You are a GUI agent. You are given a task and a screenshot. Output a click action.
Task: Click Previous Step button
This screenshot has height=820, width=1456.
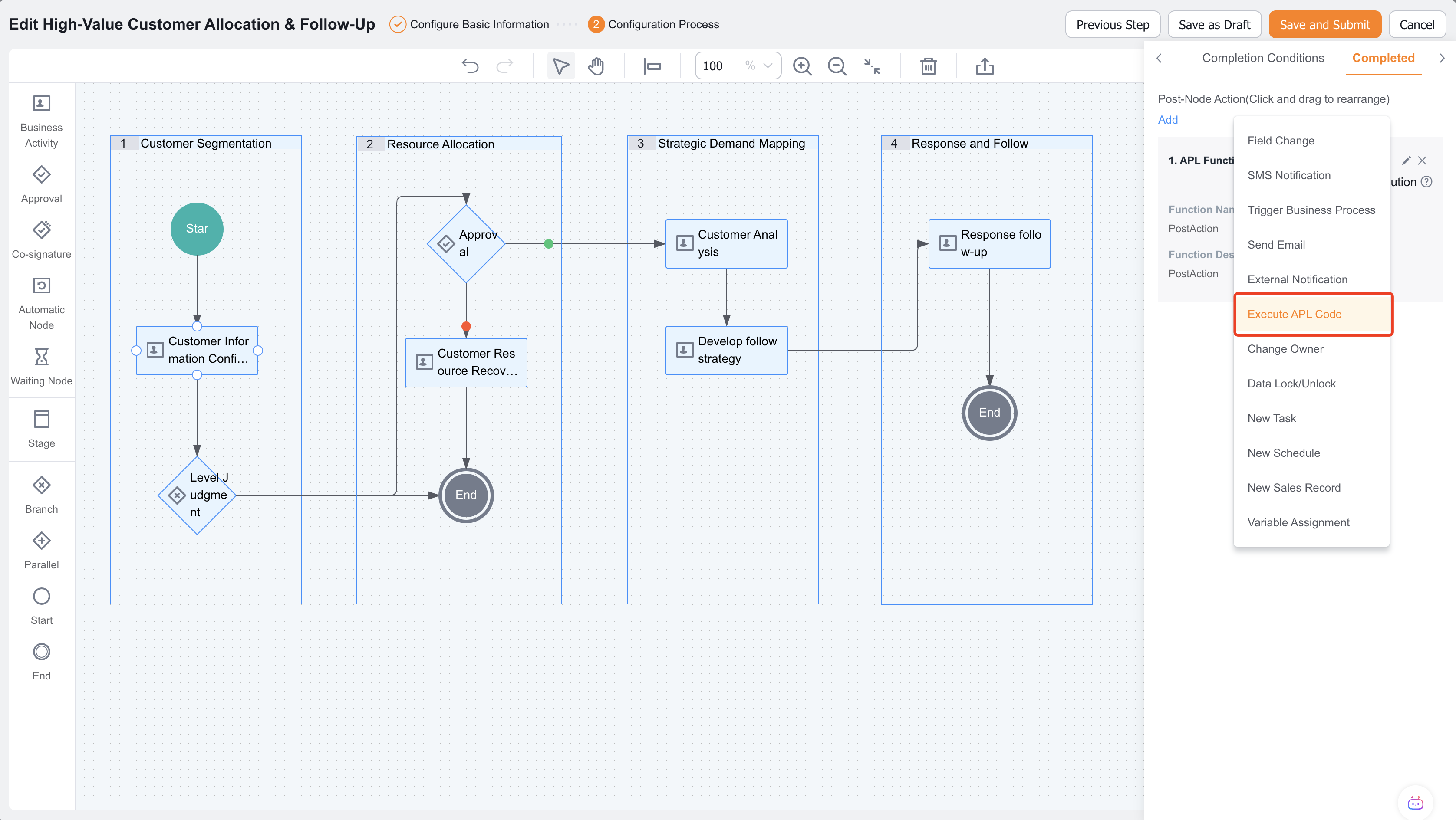click(x=1112, y=24)
